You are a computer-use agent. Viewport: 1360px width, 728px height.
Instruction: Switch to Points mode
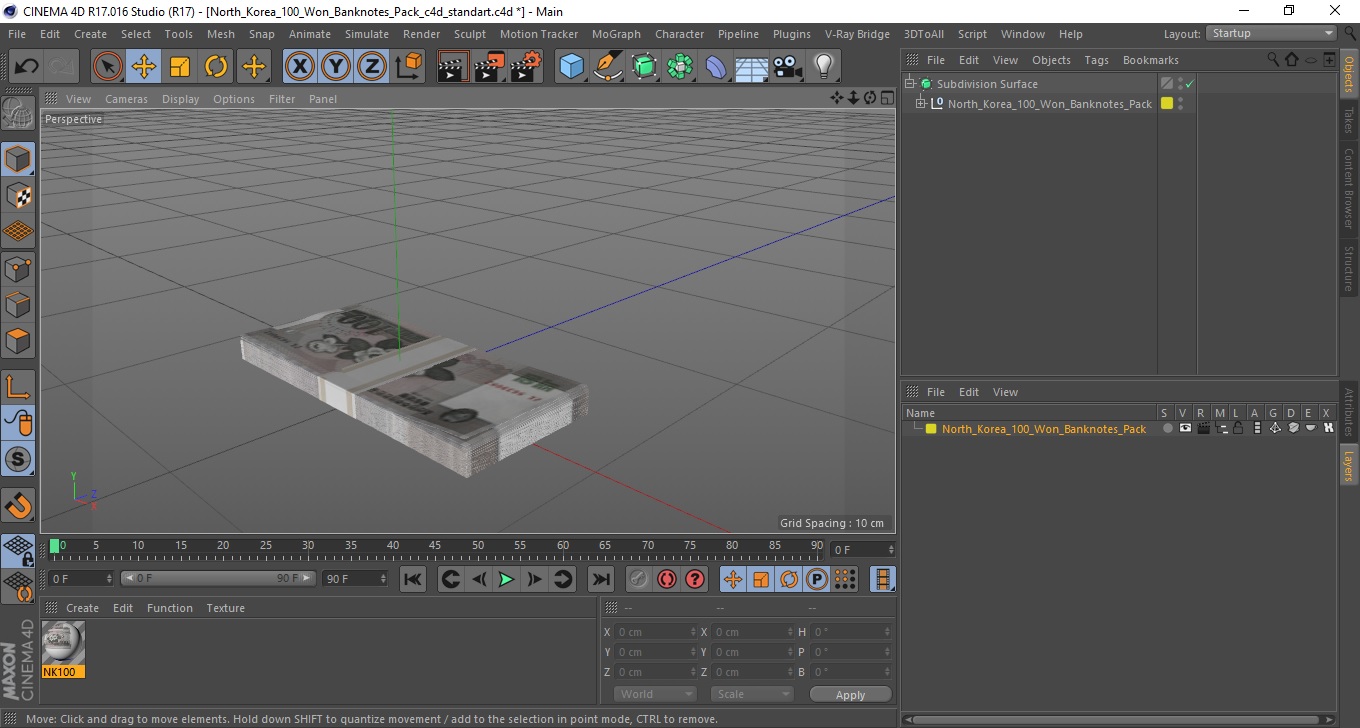pos(18,268)
